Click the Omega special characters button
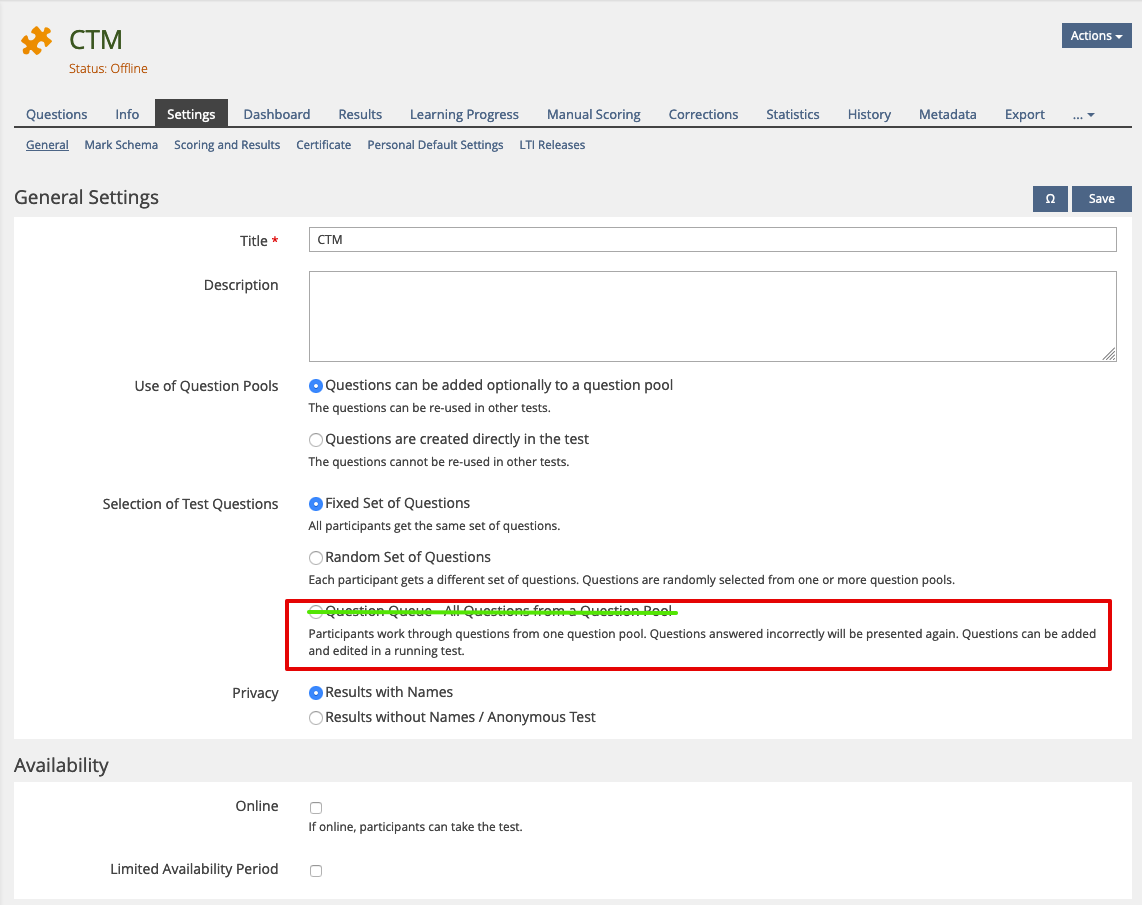 point(1050,199)
